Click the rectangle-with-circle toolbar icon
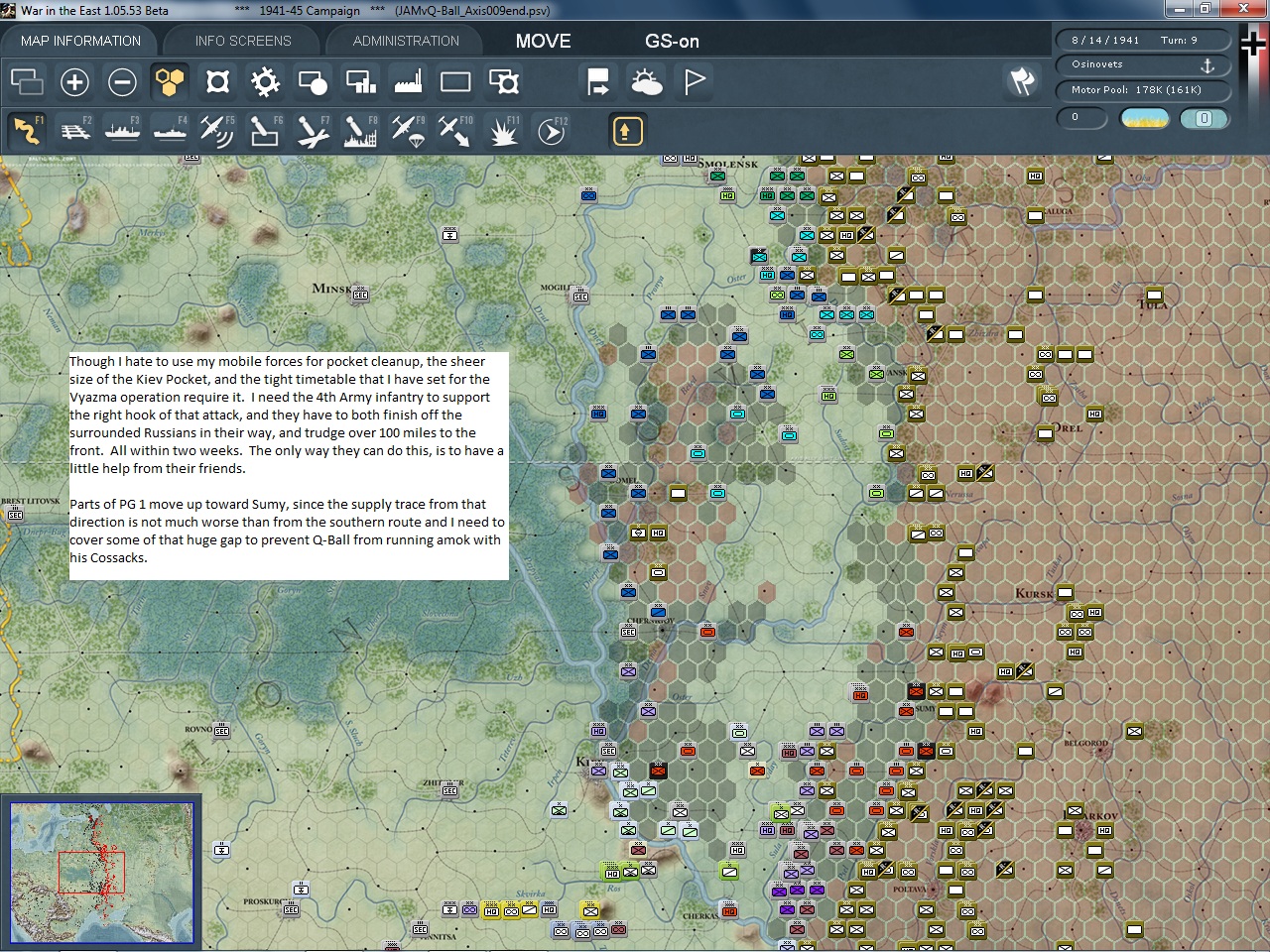Image resolution: width=1270 pixels, height=952 pixels. 313,81
